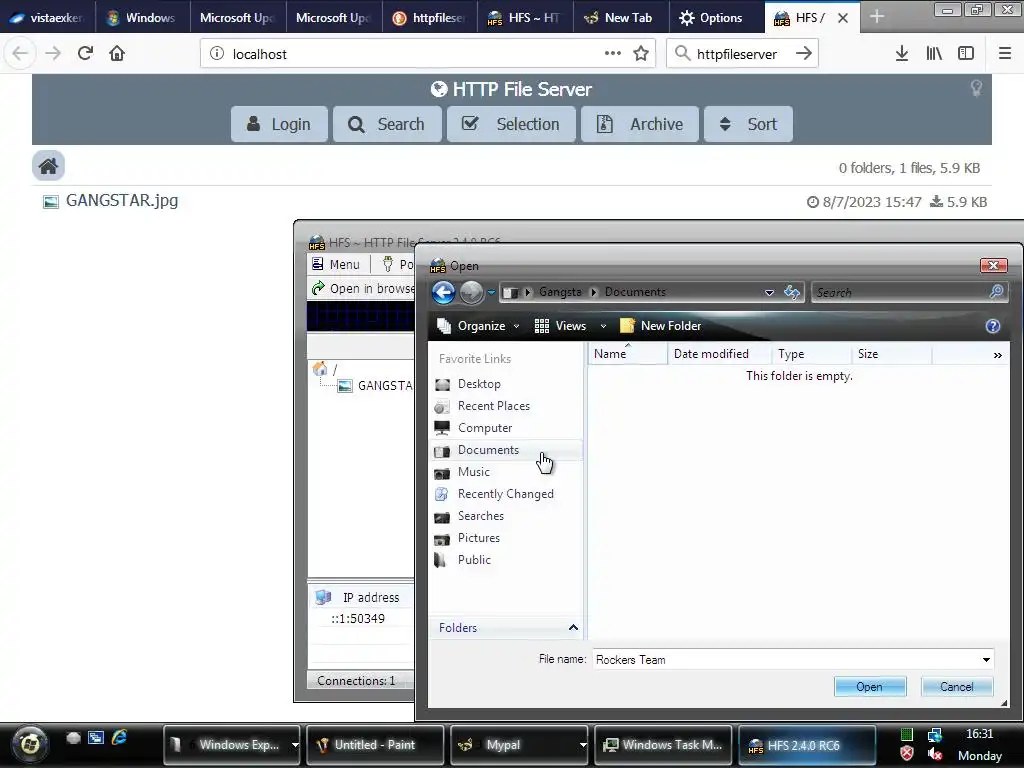
Task: Go back in the Open dialog
Action: [443, 292]
